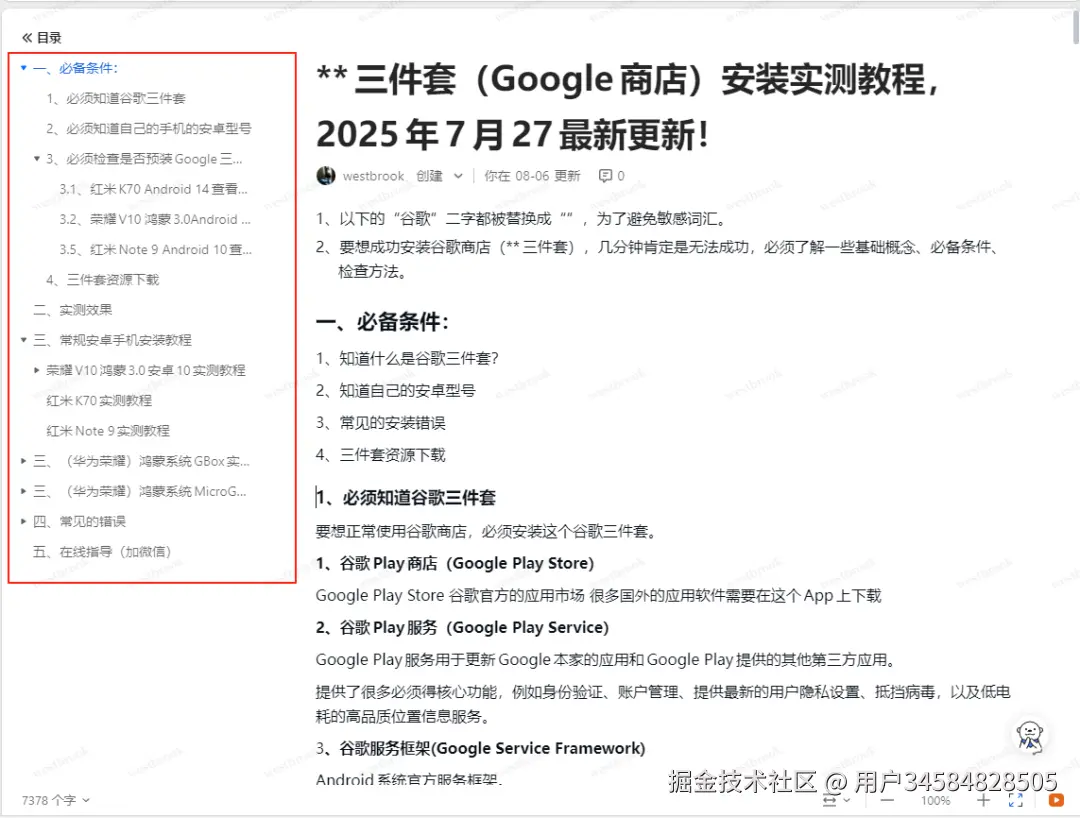Image resolution: width=1080 pixels, height=818 pixels.
Task: Jump to 4、三件套资源下载 in the outline
Action: (103, 280)
